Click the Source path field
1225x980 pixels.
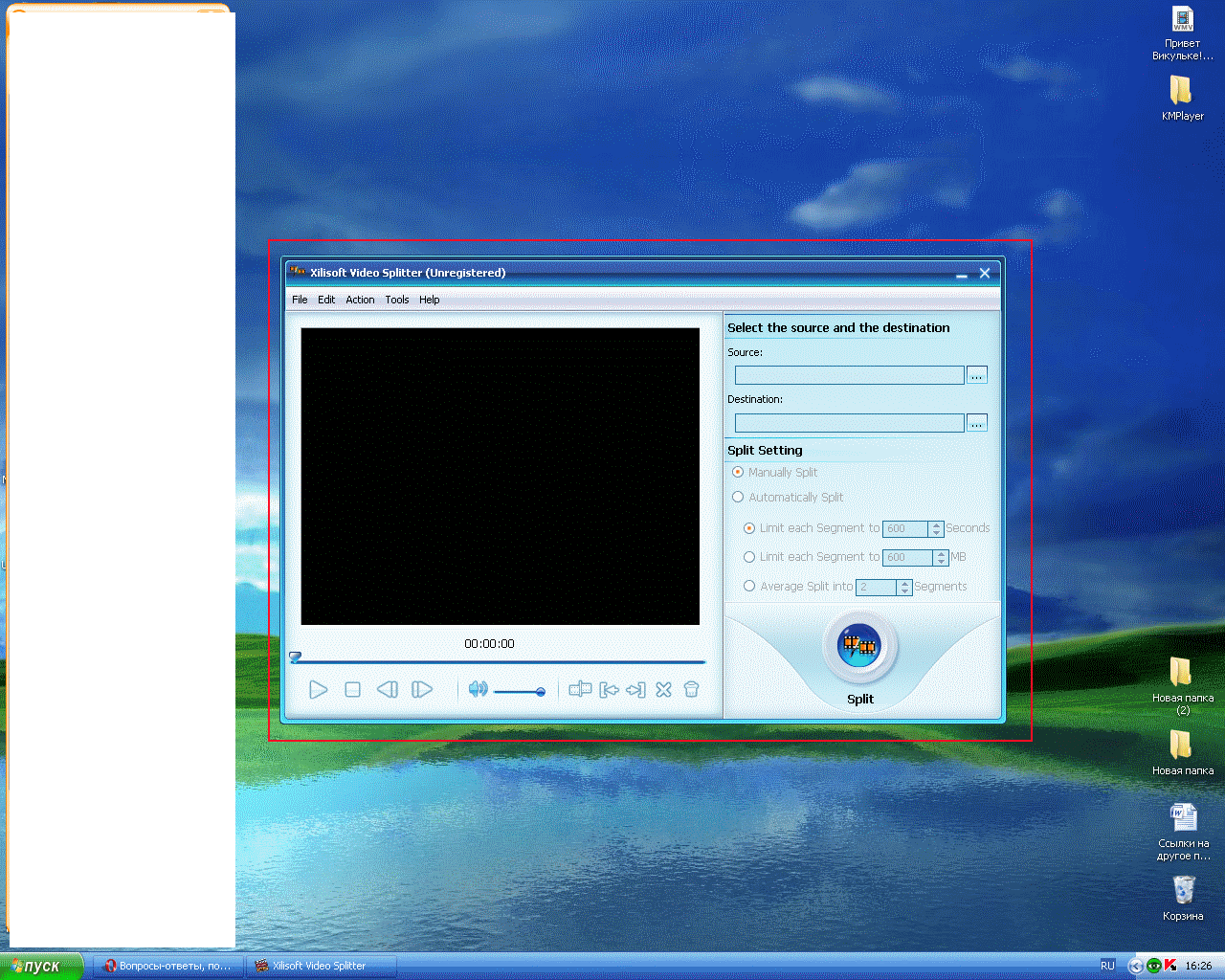point(849,375)
